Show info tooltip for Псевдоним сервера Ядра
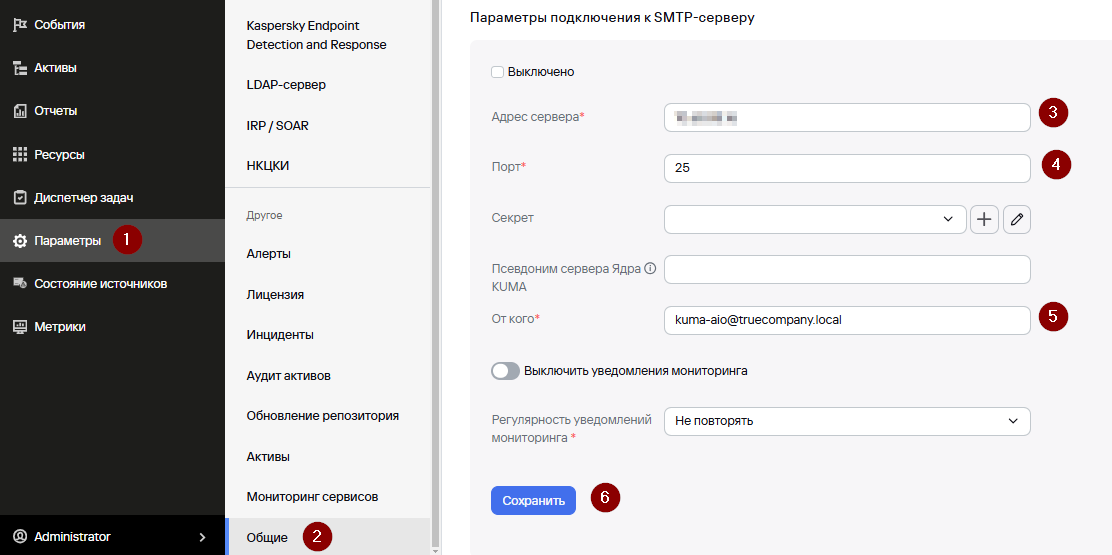The image size is (1112, 555). tap(650, 269)
